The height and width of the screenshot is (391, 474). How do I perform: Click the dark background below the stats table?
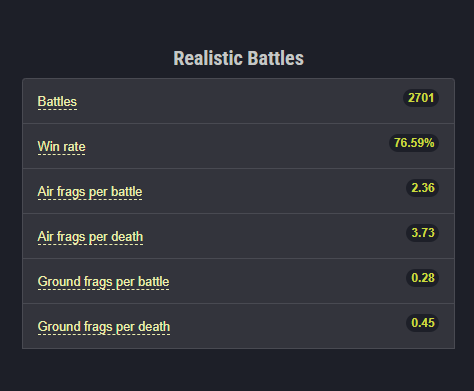[x=239, y=370]
